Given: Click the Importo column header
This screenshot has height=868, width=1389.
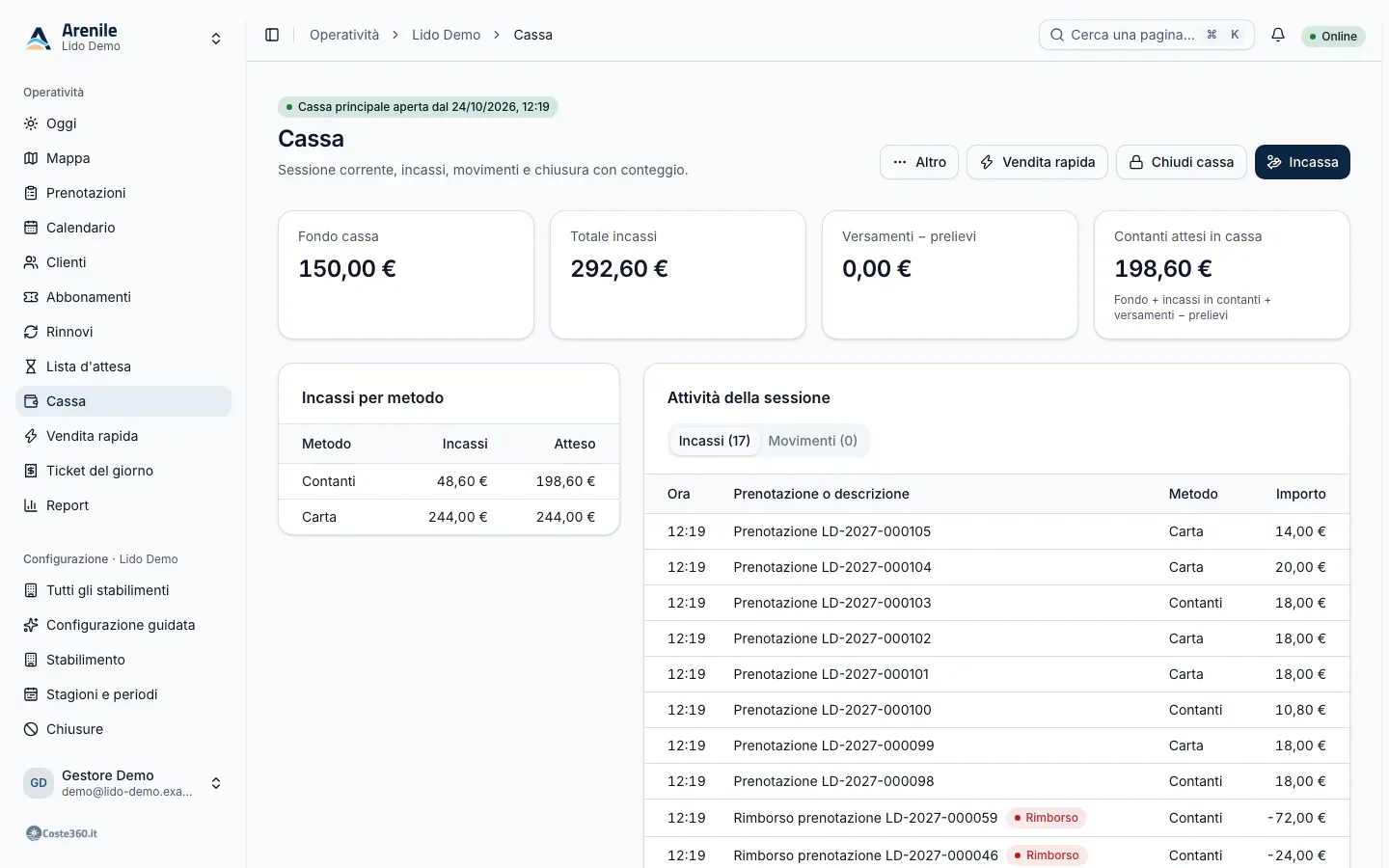Looking at the screenshot, I should tap(1300, 494).
